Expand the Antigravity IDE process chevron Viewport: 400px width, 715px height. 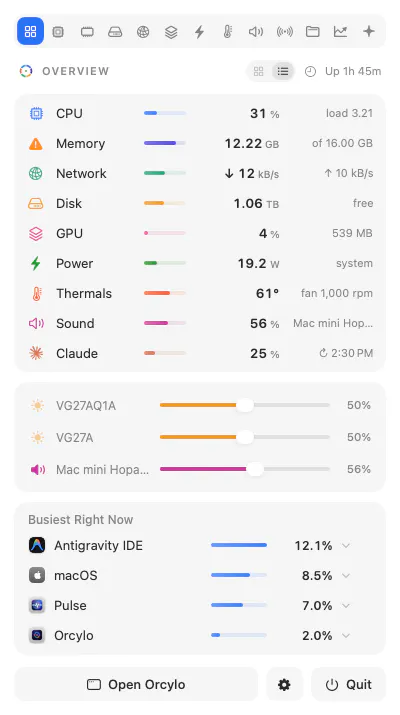coord(346,545)
